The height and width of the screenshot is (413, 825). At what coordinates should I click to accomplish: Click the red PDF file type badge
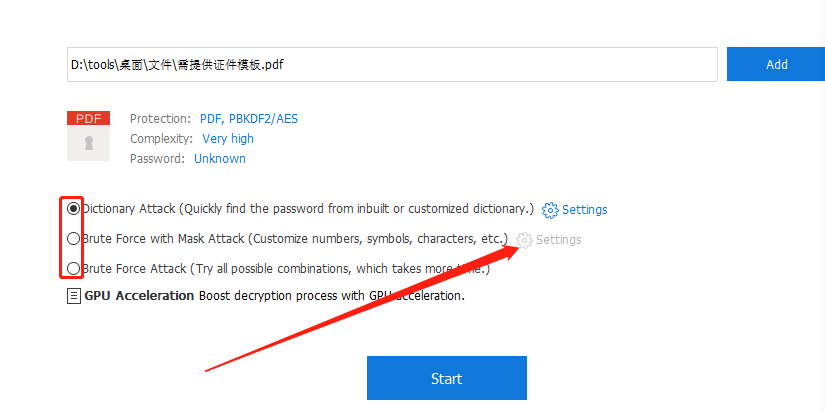pyautogui.click(x=88, y=118)
